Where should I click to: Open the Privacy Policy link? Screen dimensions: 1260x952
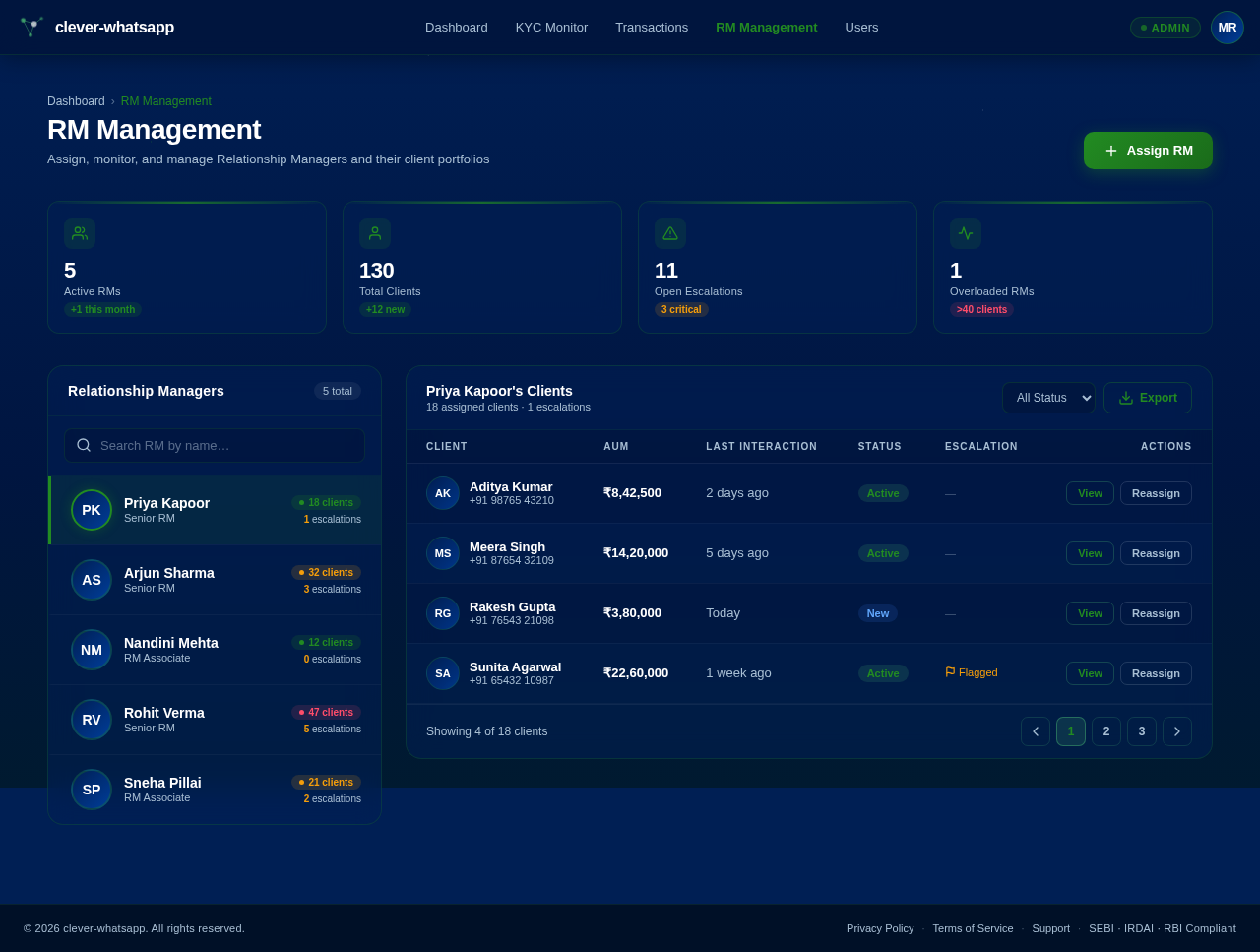pyautogui.click(x=879, y=928)
